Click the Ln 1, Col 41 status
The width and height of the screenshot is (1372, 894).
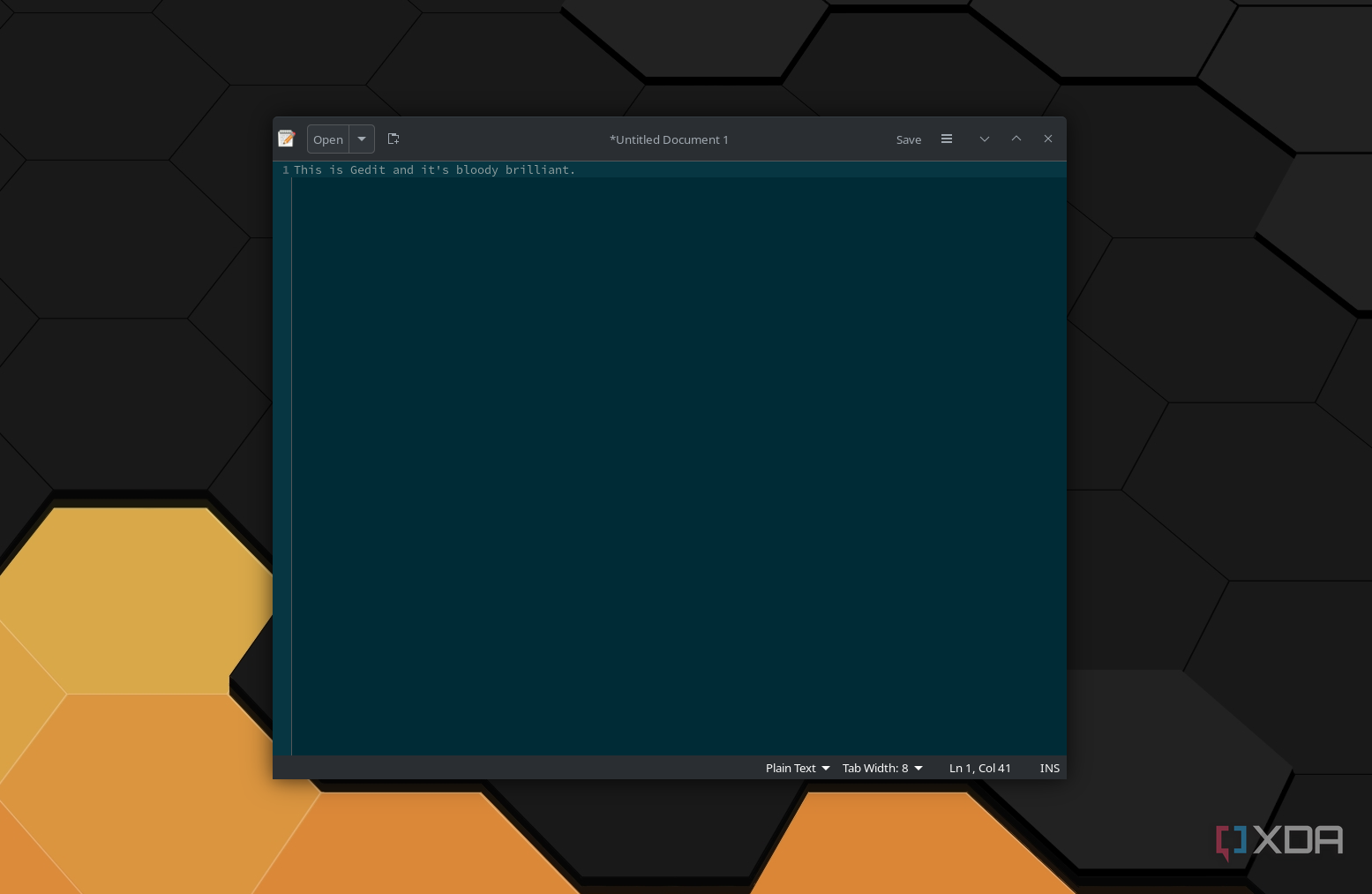[x=980, y=768]
